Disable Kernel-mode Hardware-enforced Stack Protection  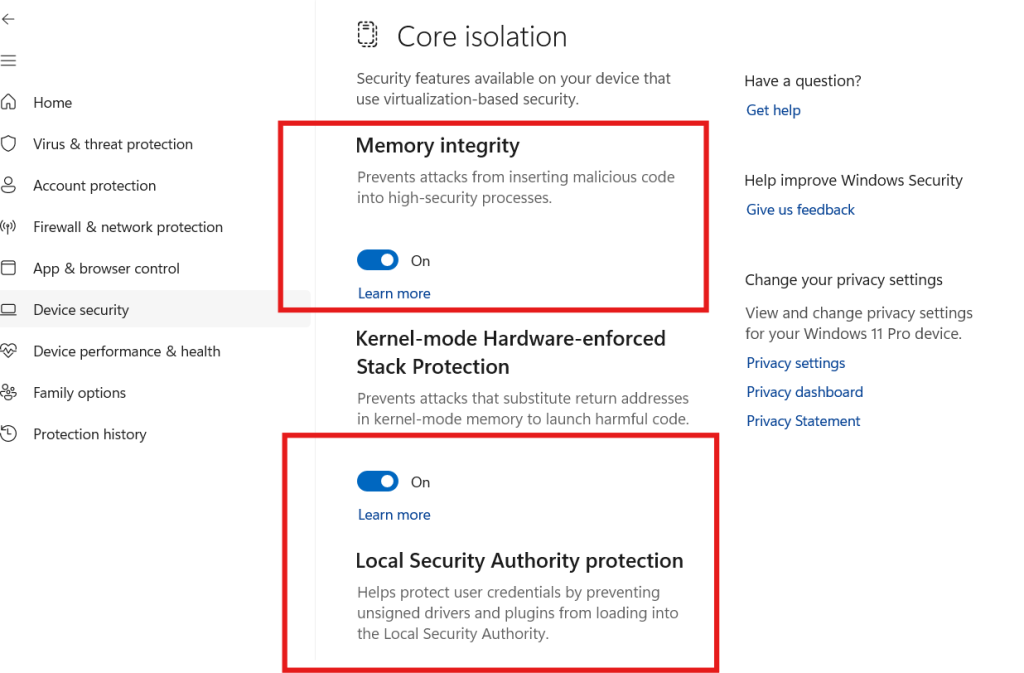coord(377,481)
